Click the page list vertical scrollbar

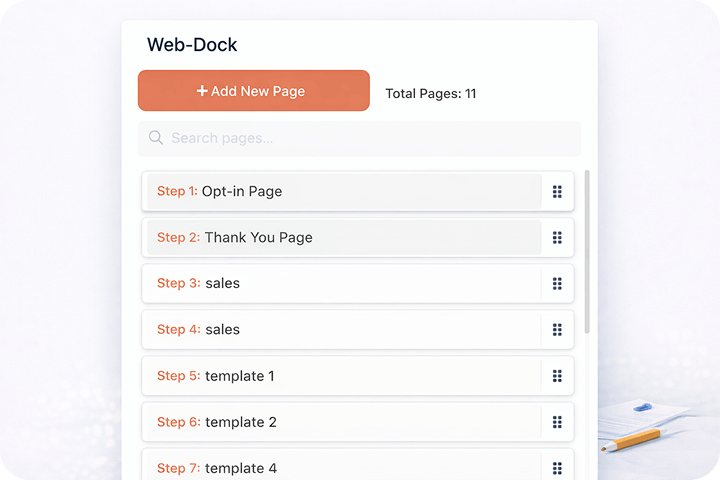pyautogui.click(x=587, y=250)
